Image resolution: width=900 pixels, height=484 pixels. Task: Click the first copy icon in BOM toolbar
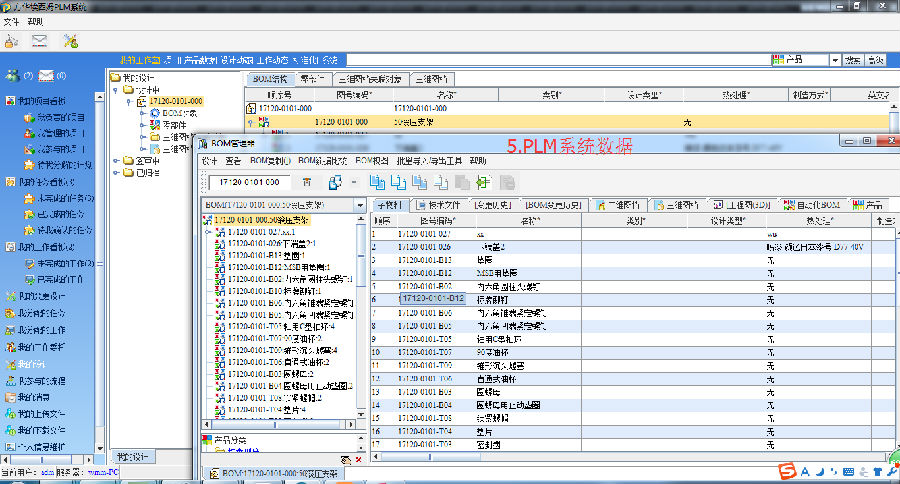(x=377, y=182)
